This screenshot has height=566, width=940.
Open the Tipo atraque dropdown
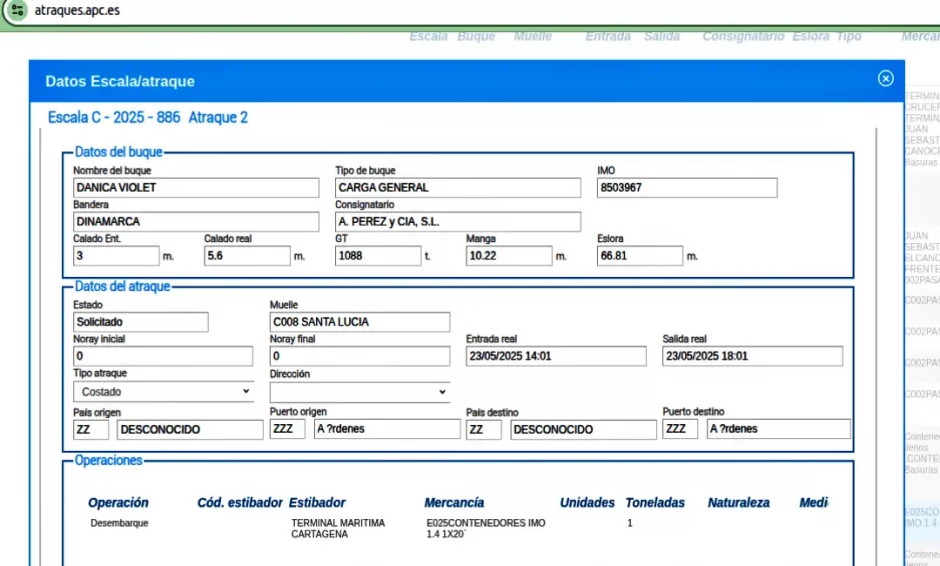[164, 392]
